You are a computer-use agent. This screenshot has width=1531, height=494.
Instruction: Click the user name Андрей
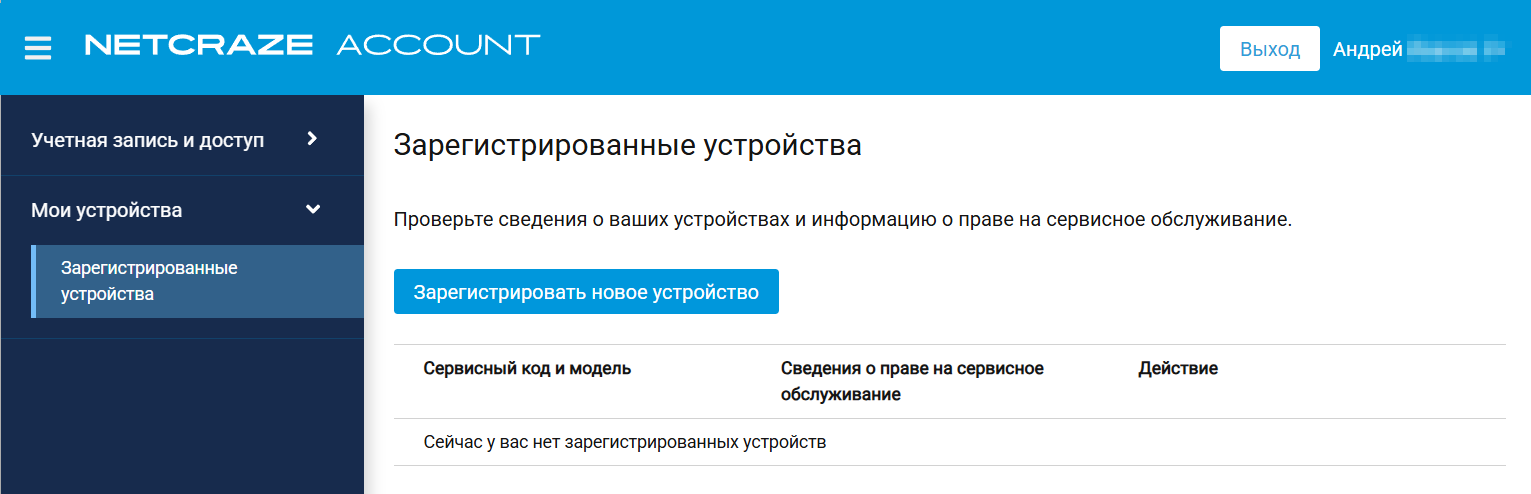tap(1367, 49)
